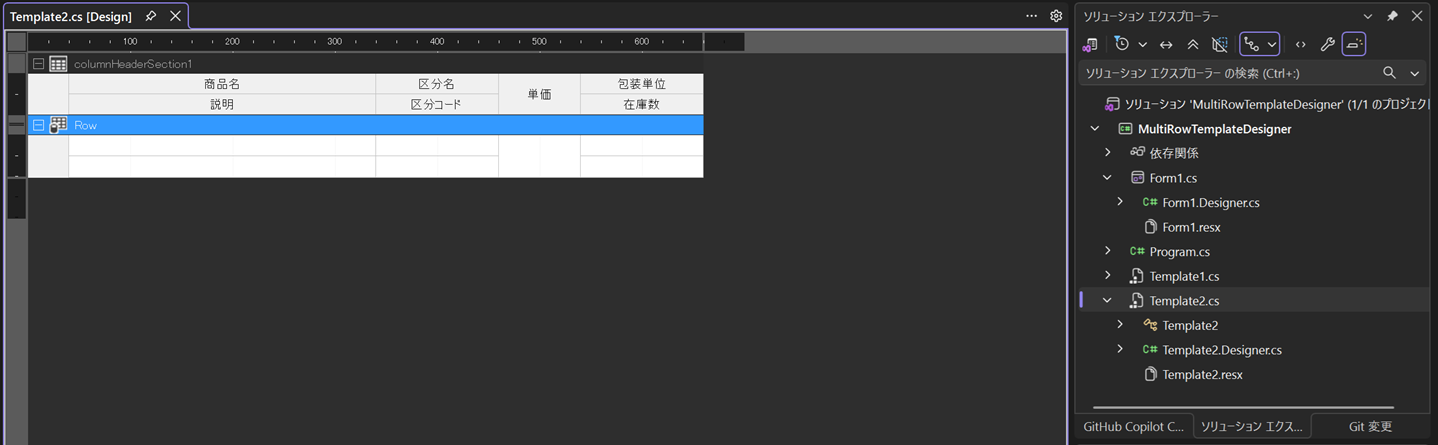
Task: Switch to GitHub Copilot Chat tab
Action: pos(1134,426)
